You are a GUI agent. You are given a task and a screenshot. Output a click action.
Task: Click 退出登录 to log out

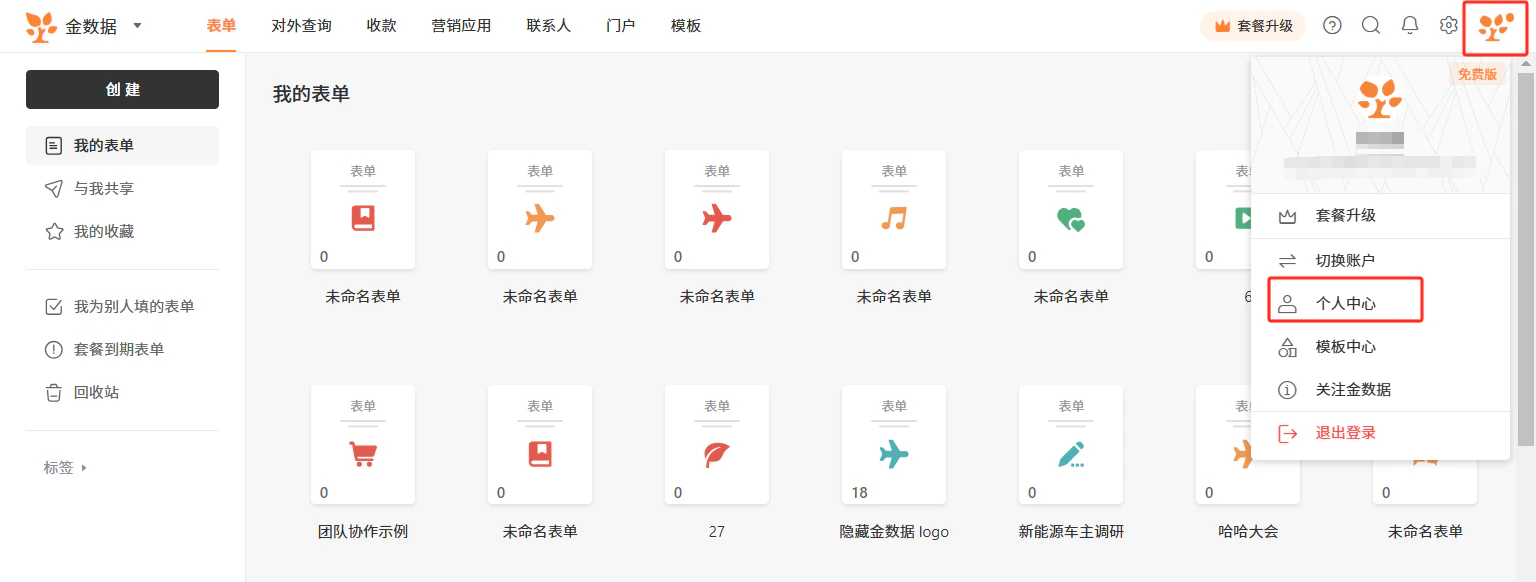(x=1380, y=433)
